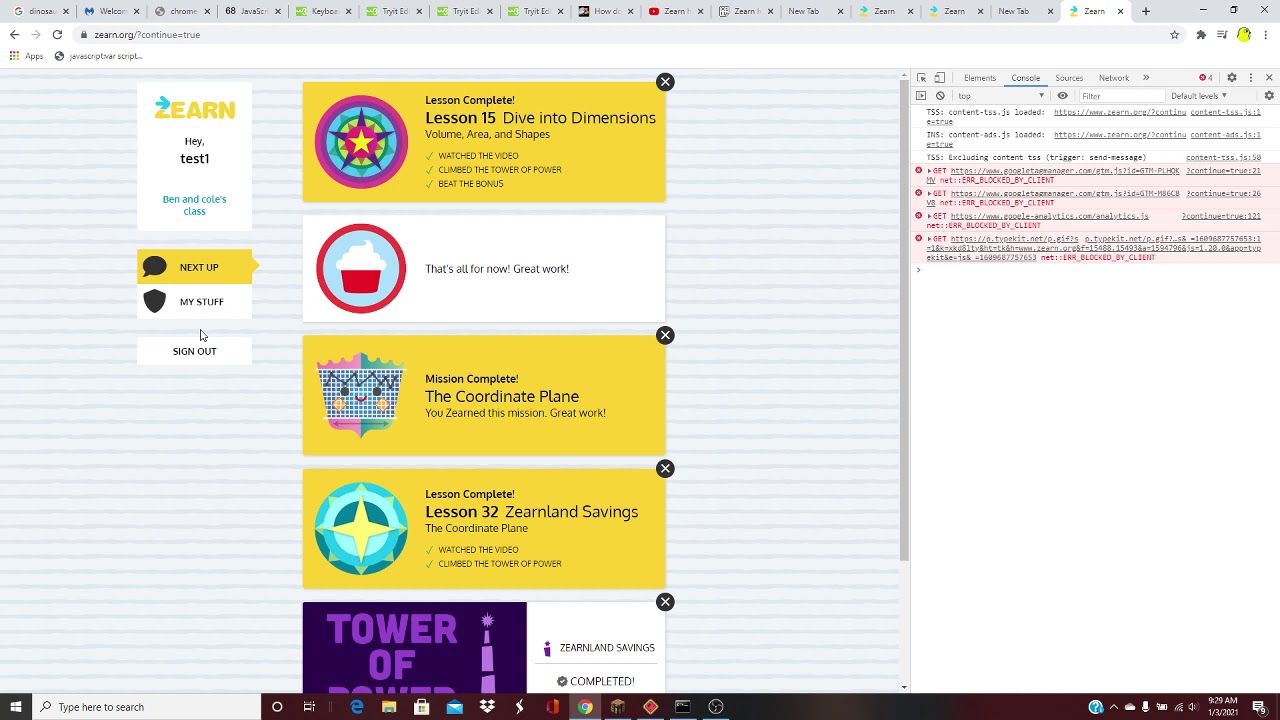Dismiss the Lesson 15 Dive into Dimensions card
This screenshot has height=720, width=1280.
[665, 82]
